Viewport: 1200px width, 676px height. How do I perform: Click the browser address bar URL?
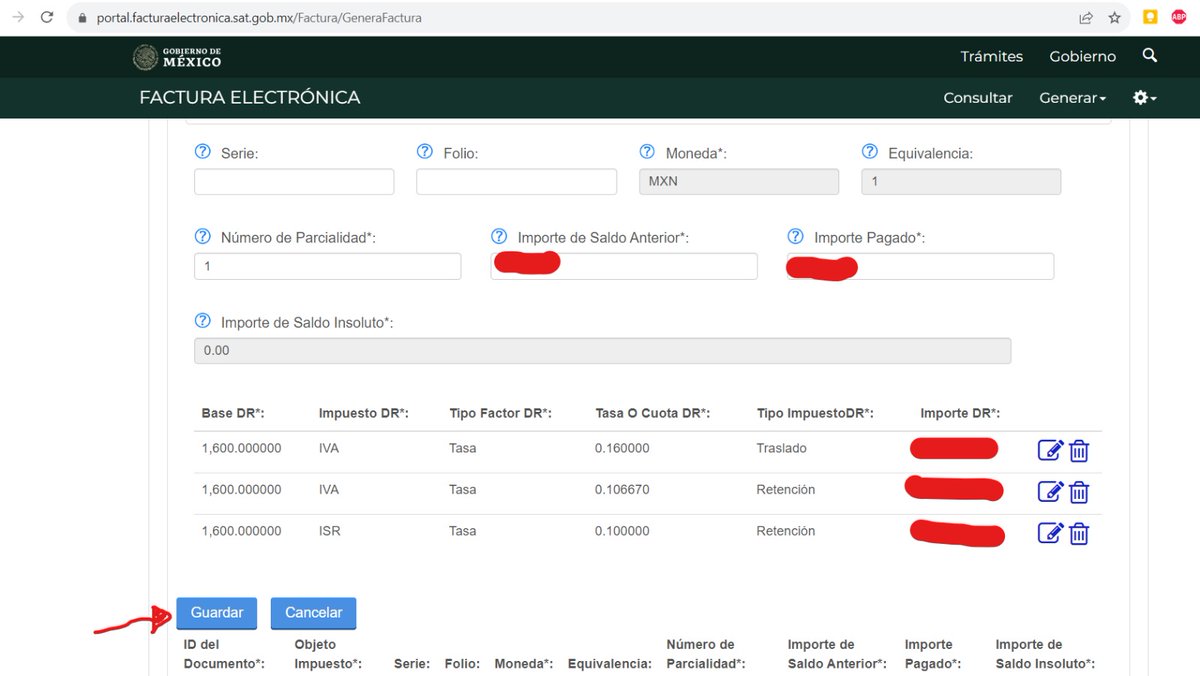pos(259,18)
